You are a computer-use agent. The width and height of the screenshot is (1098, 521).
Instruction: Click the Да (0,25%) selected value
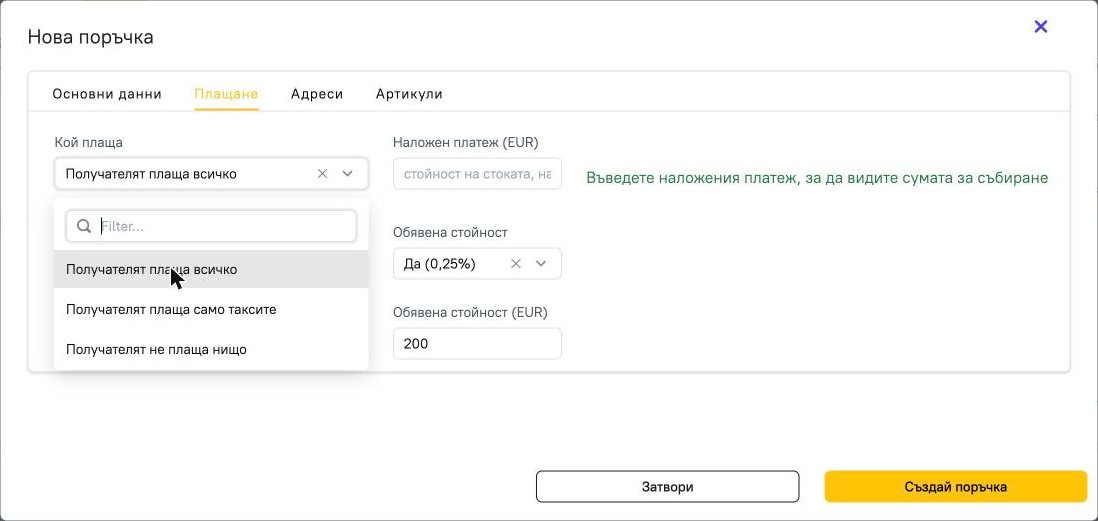tap(440, 264)
